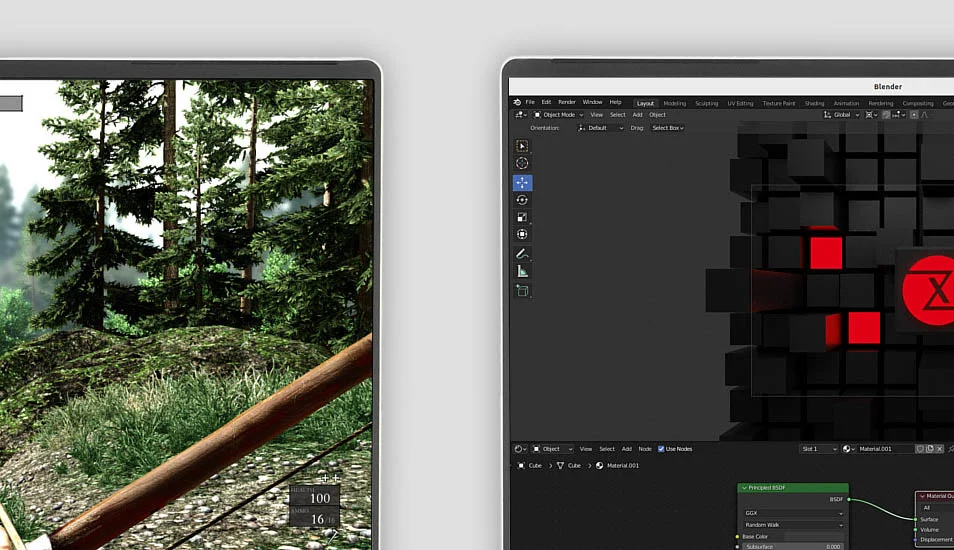This screenshot has width=954, height=550.
Task: Select the 3D Cursor tool
Action: pyautogui.click(x=522, y=163)
